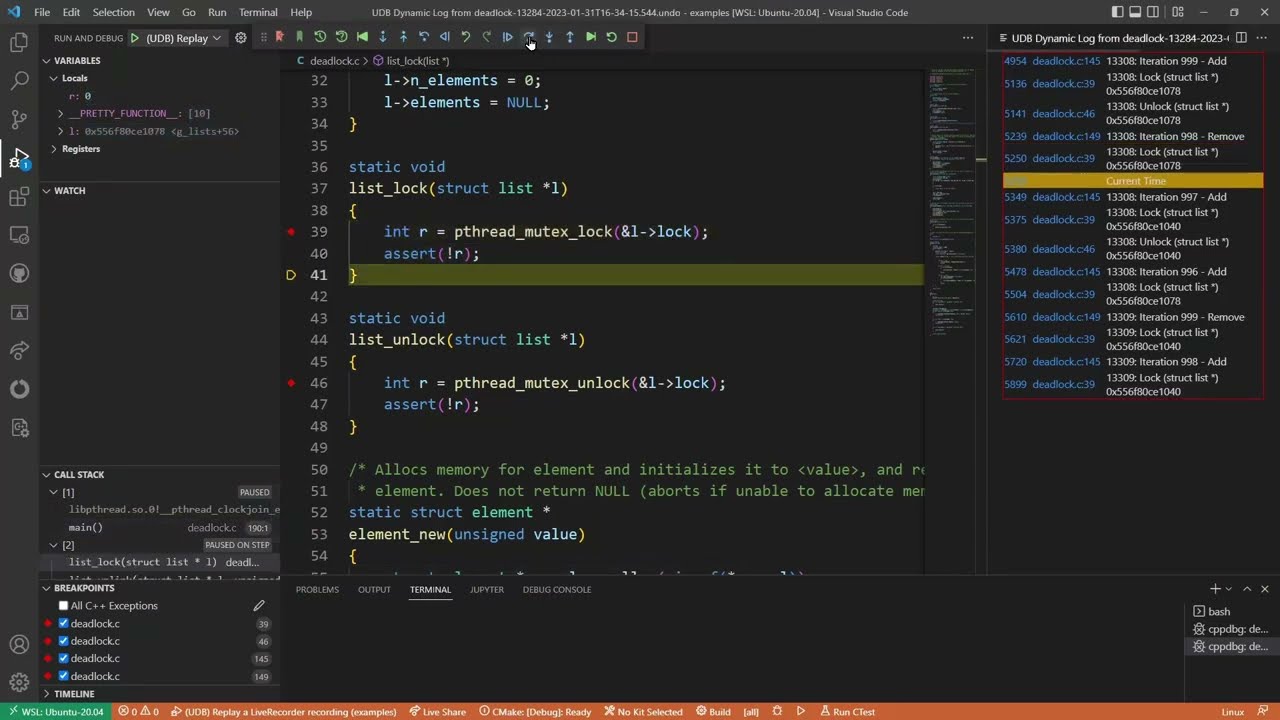Open the Selection menu
The image size is (1280, 720).
pos(113,12)
